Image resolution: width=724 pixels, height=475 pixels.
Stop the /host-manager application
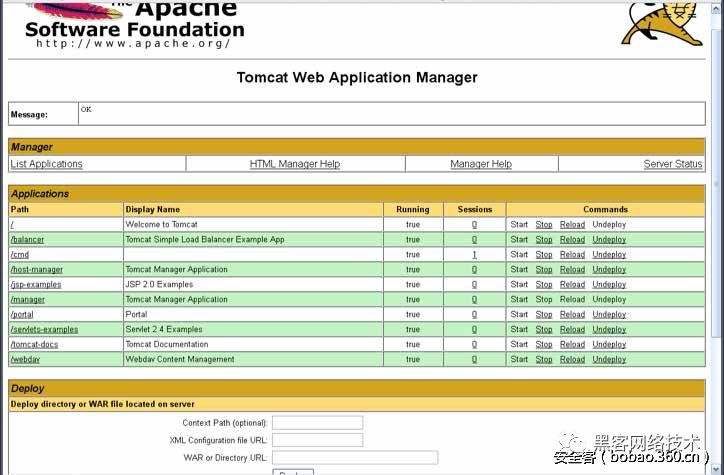[x=544, y=270]
